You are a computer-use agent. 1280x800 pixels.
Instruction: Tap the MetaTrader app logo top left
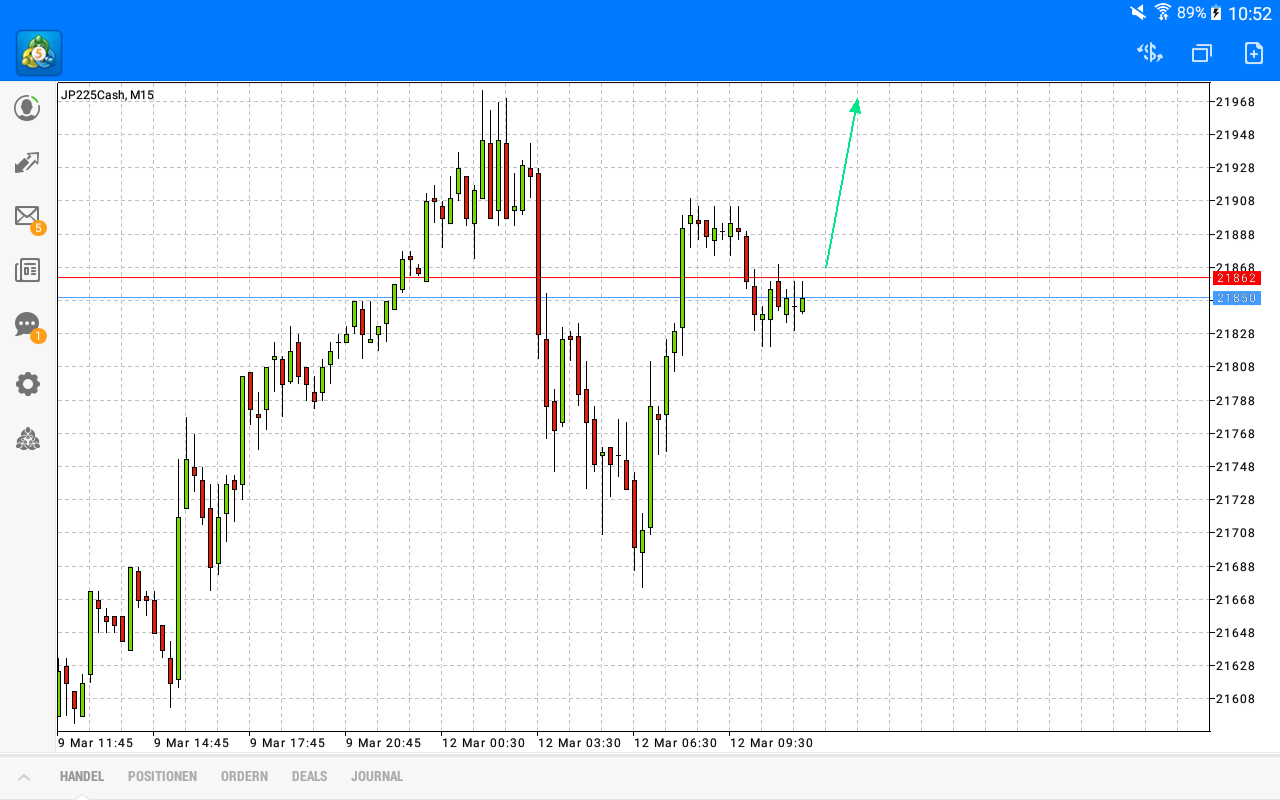tap(37, 52)
